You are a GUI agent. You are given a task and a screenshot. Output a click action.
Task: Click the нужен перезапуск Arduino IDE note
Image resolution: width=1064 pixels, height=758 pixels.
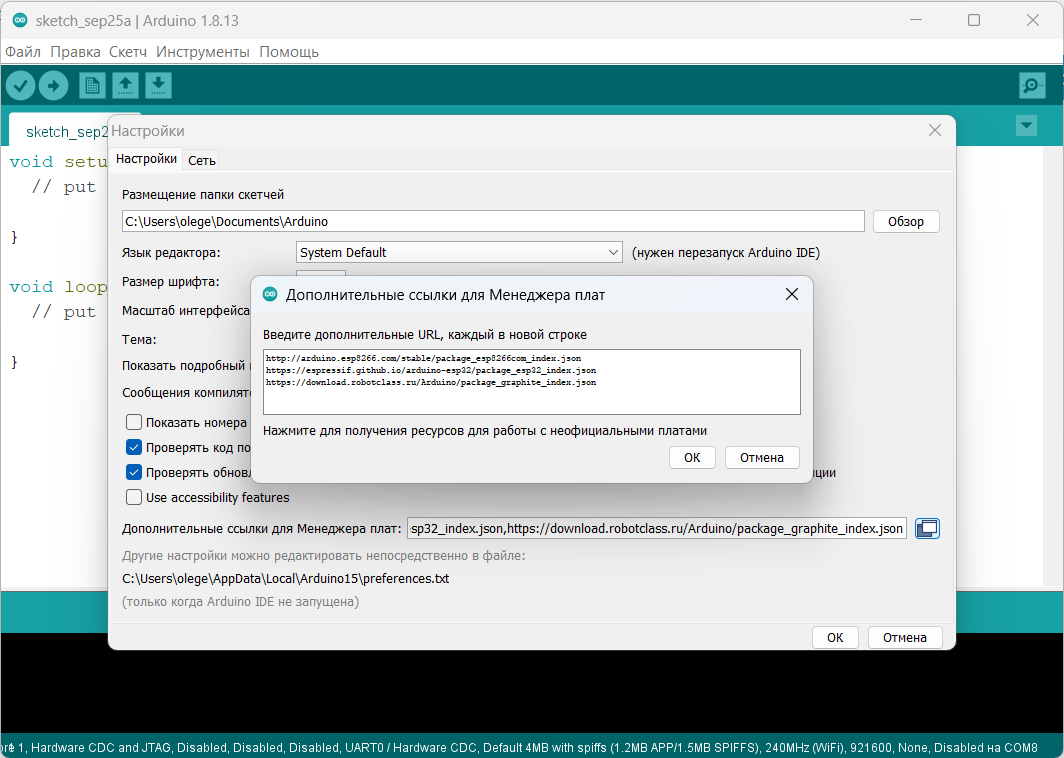pyautogui.click(x=725, y=252)
